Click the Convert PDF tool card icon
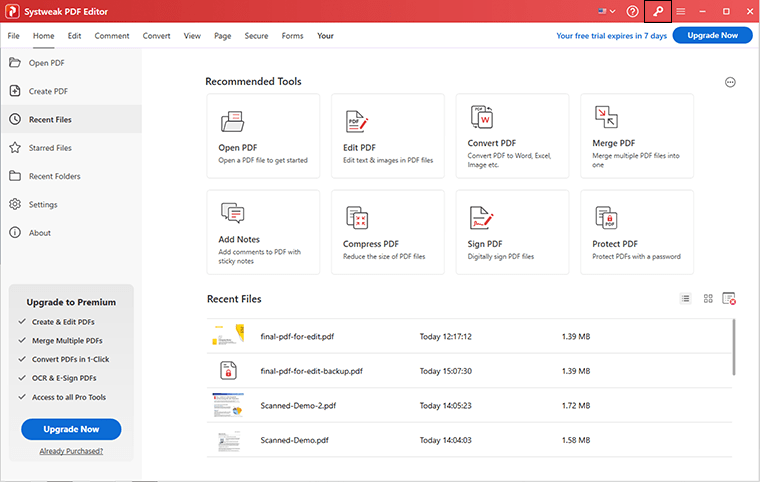Screen dimensions: 760x482 point(482,117)
